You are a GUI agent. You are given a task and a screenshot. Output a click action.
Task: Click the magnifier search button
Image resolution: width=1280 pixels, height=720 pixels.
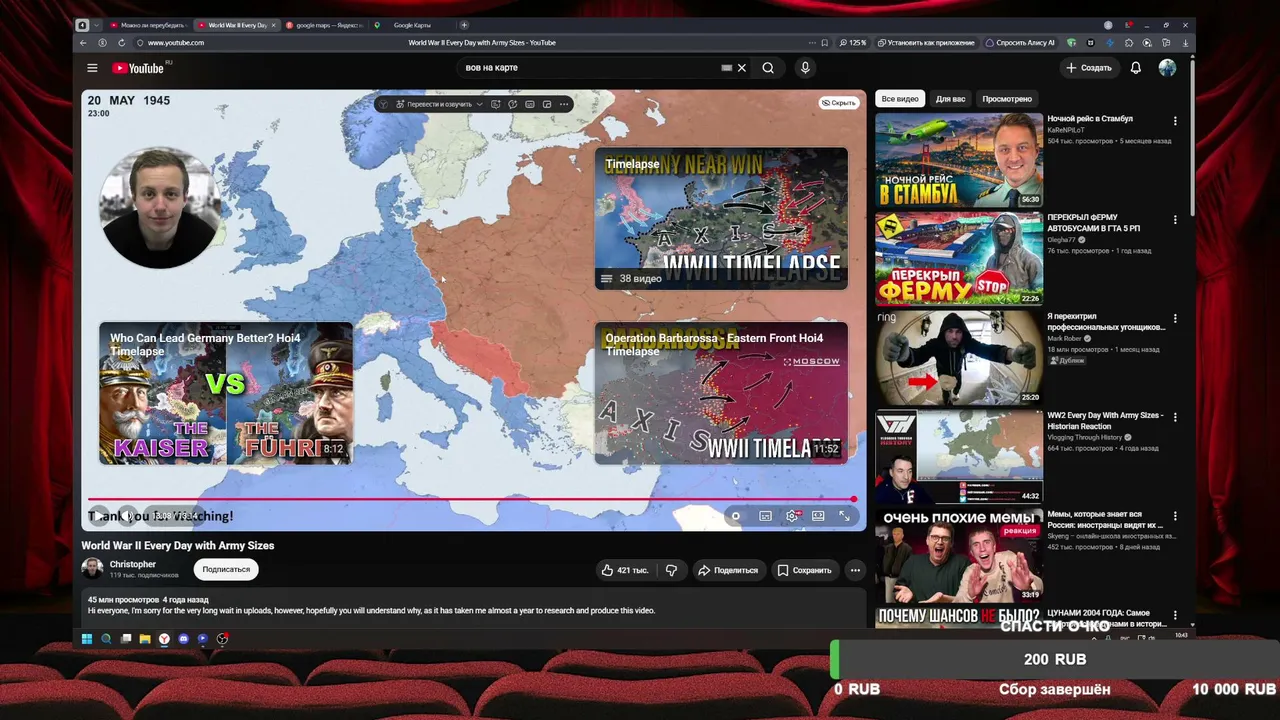tap(768, 68)
